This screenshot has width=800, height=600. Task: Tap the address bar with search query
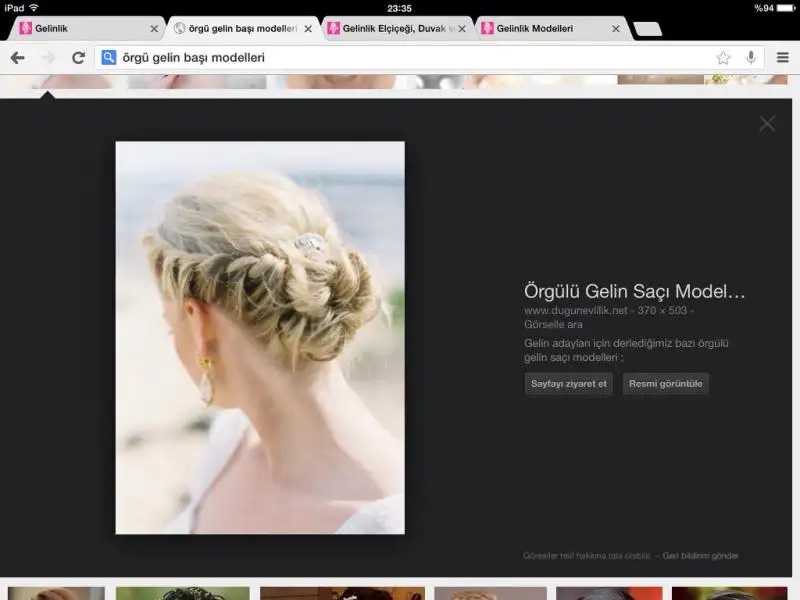(x=400, y=58)
